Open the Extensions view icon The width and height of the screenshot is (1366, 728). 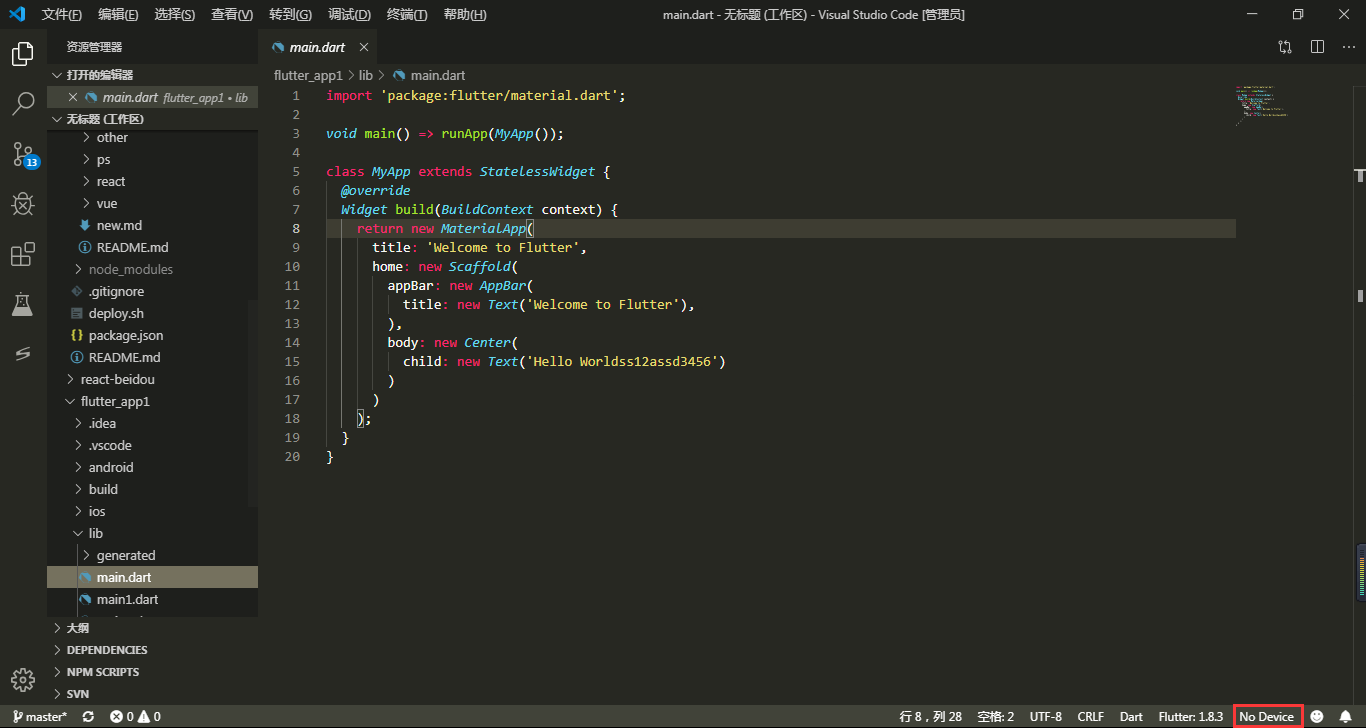(22, 255)
